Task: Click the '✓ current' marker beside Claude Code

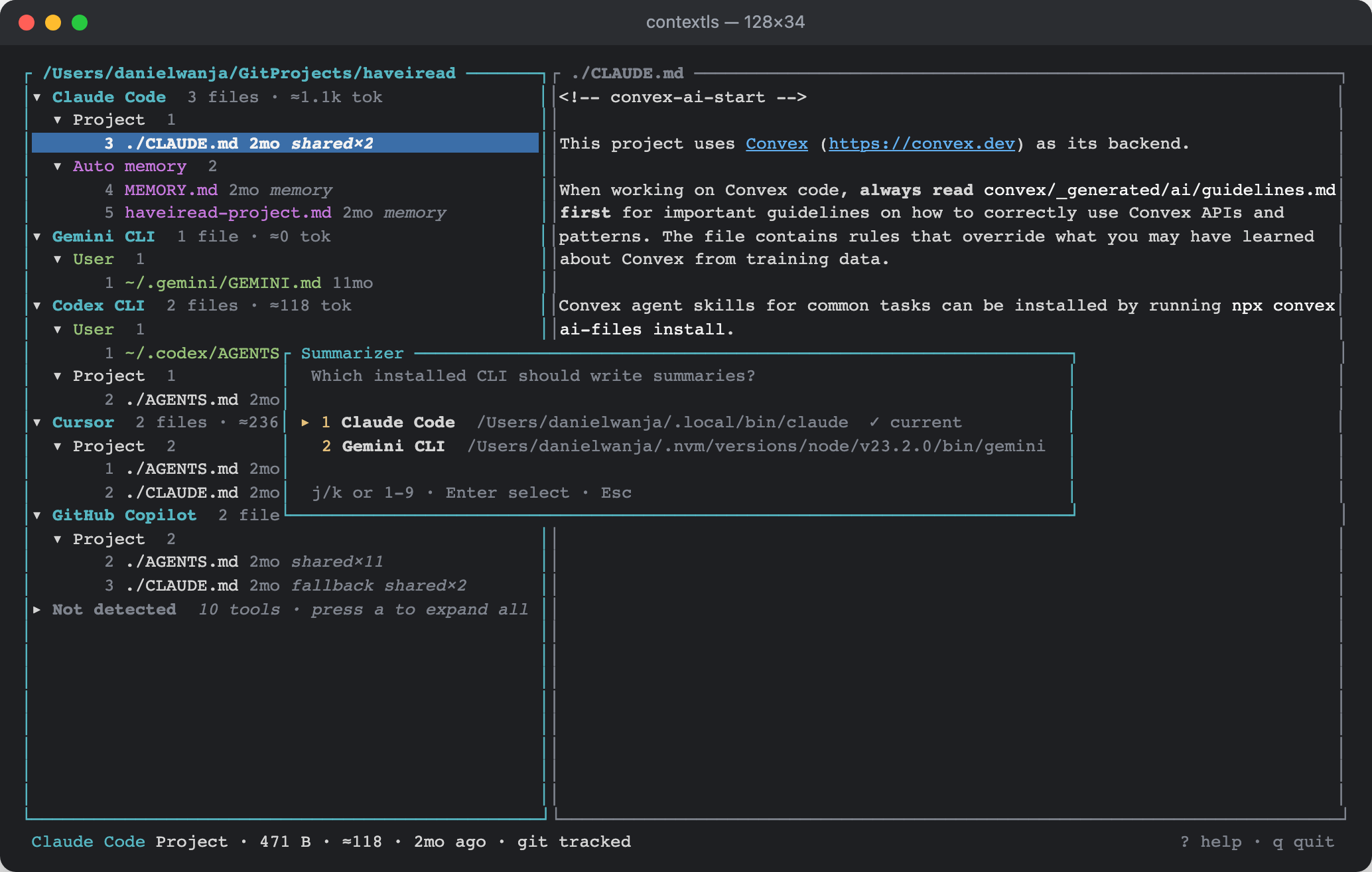Action: [916, 423]
